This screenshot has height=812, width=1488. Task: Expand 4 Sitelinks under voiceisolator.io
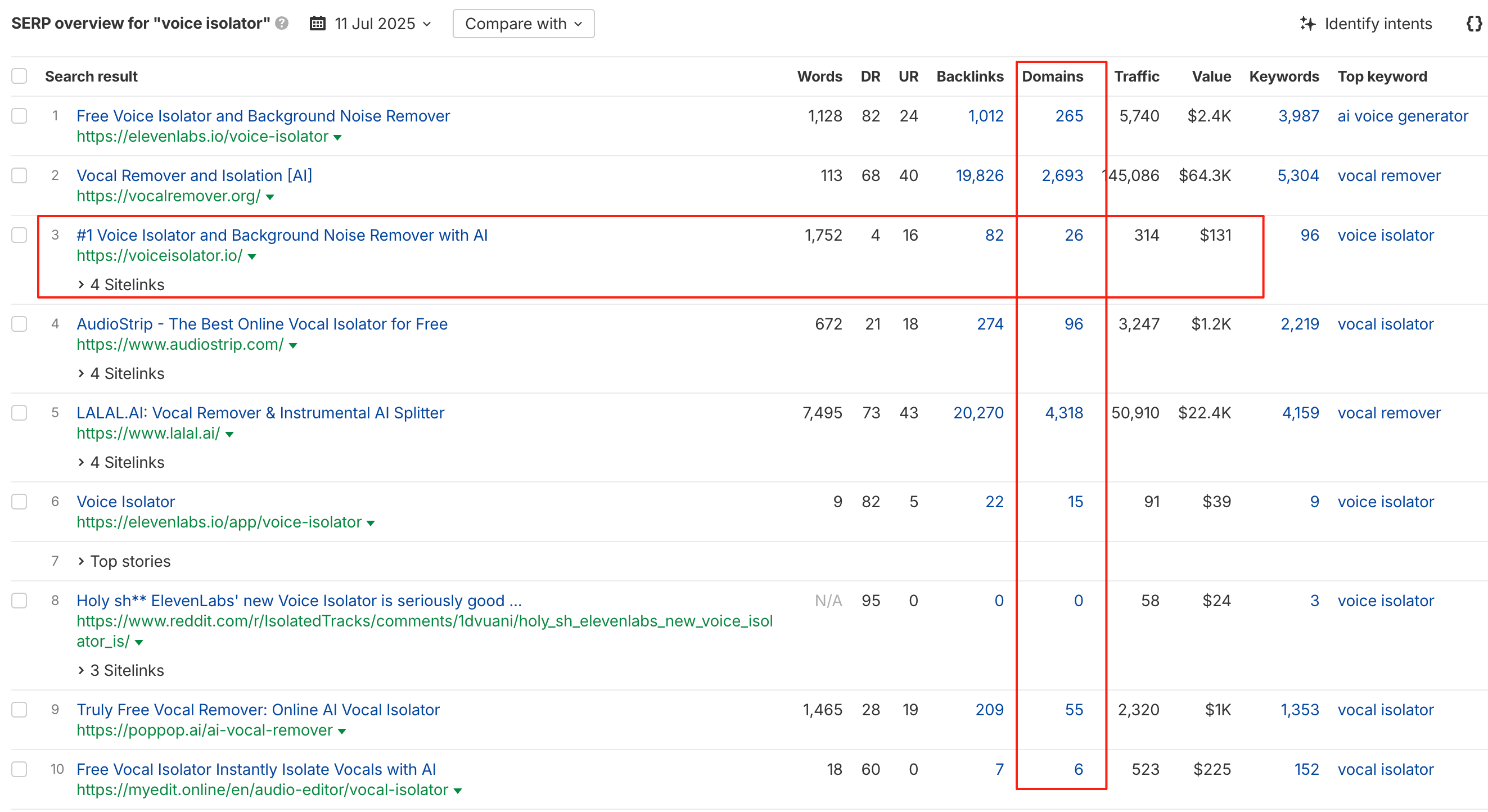121,285
